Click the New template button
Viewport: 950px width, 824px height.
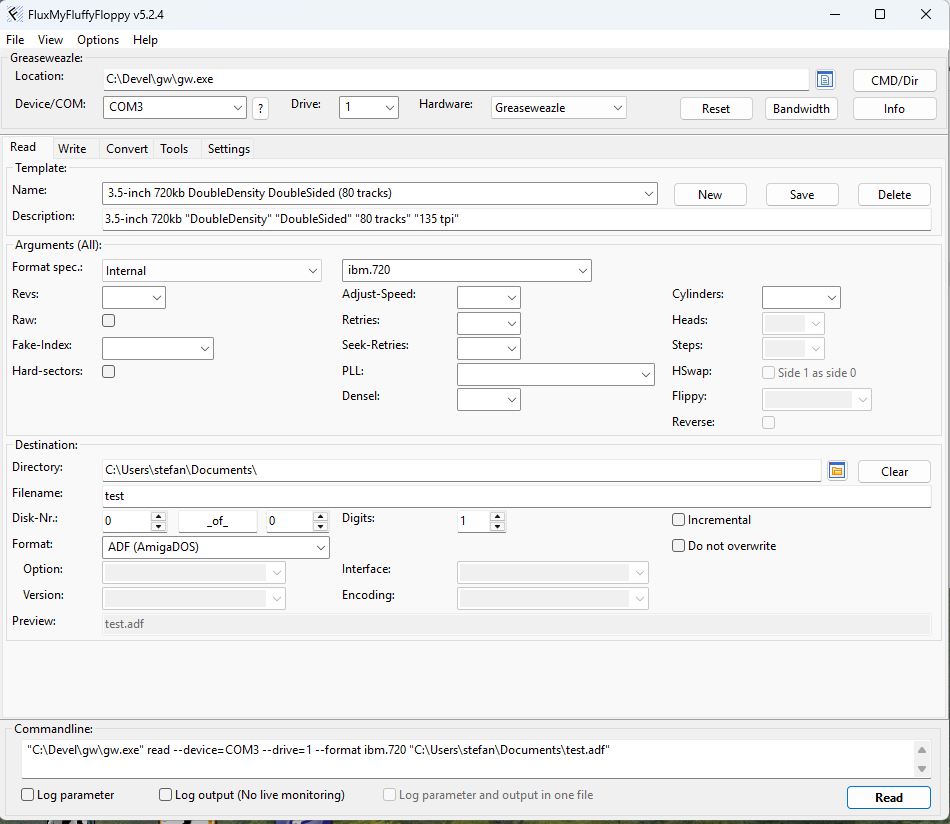(710, 195)
